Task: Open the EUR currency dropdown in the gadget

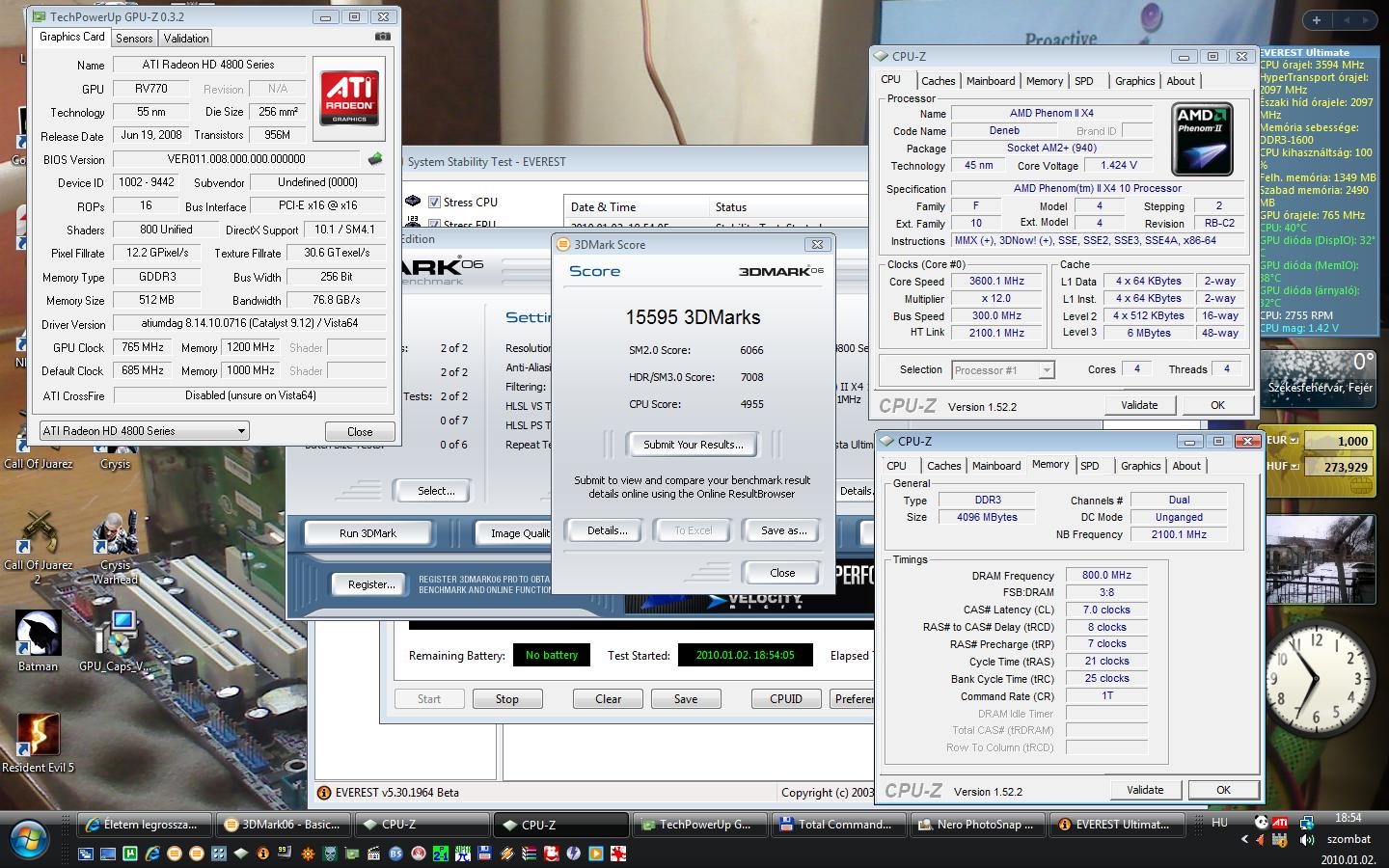Action: click(1294, 440)
